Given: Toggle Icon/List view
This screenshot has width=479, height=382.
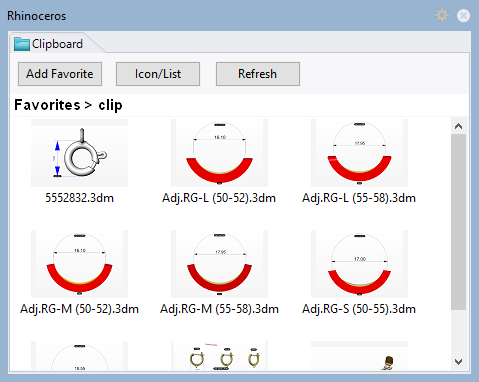Looking at the screenshot, I should click(x=158, y=74).
